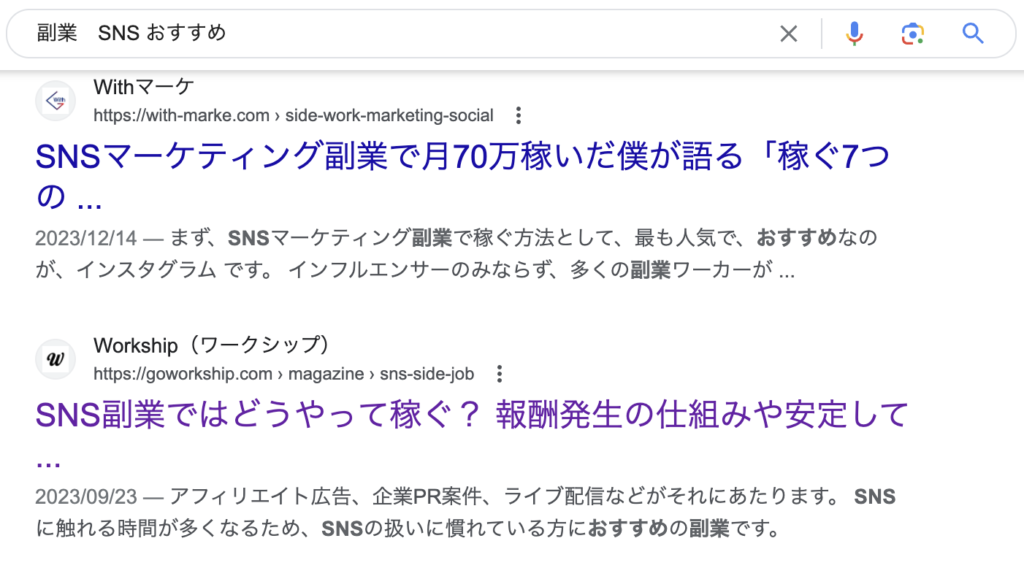Click the trailing ellipsis under the Workship result title
This screenshot has width=1024, height=568.
pos(48,463)
